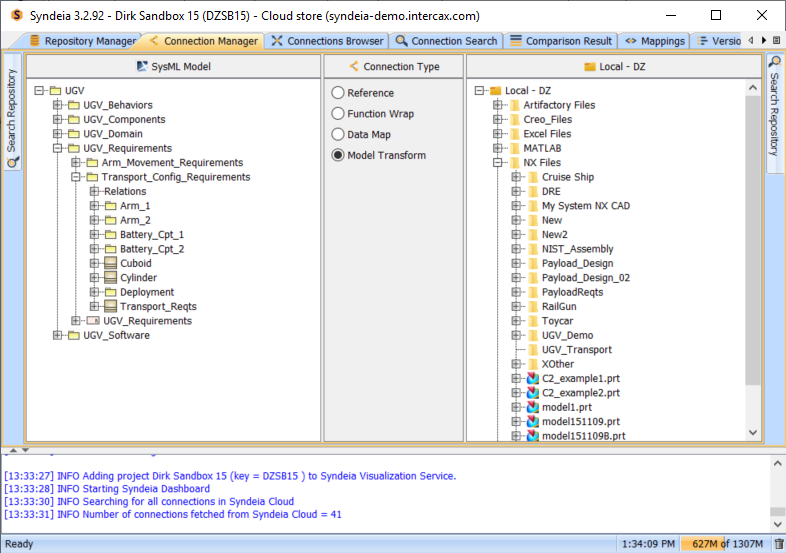Click model151109.prt NX part icon
Screen dimensions: 786x553
click(x=532, y=422)
